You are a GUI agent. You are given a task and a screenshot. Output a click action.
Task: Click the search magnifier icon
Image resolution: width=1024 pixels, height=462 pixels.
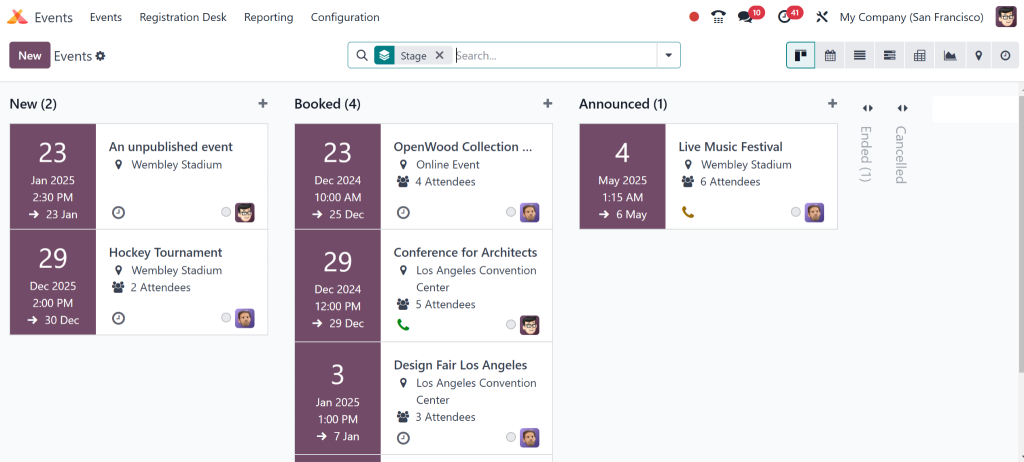click(x=361, y=56)
